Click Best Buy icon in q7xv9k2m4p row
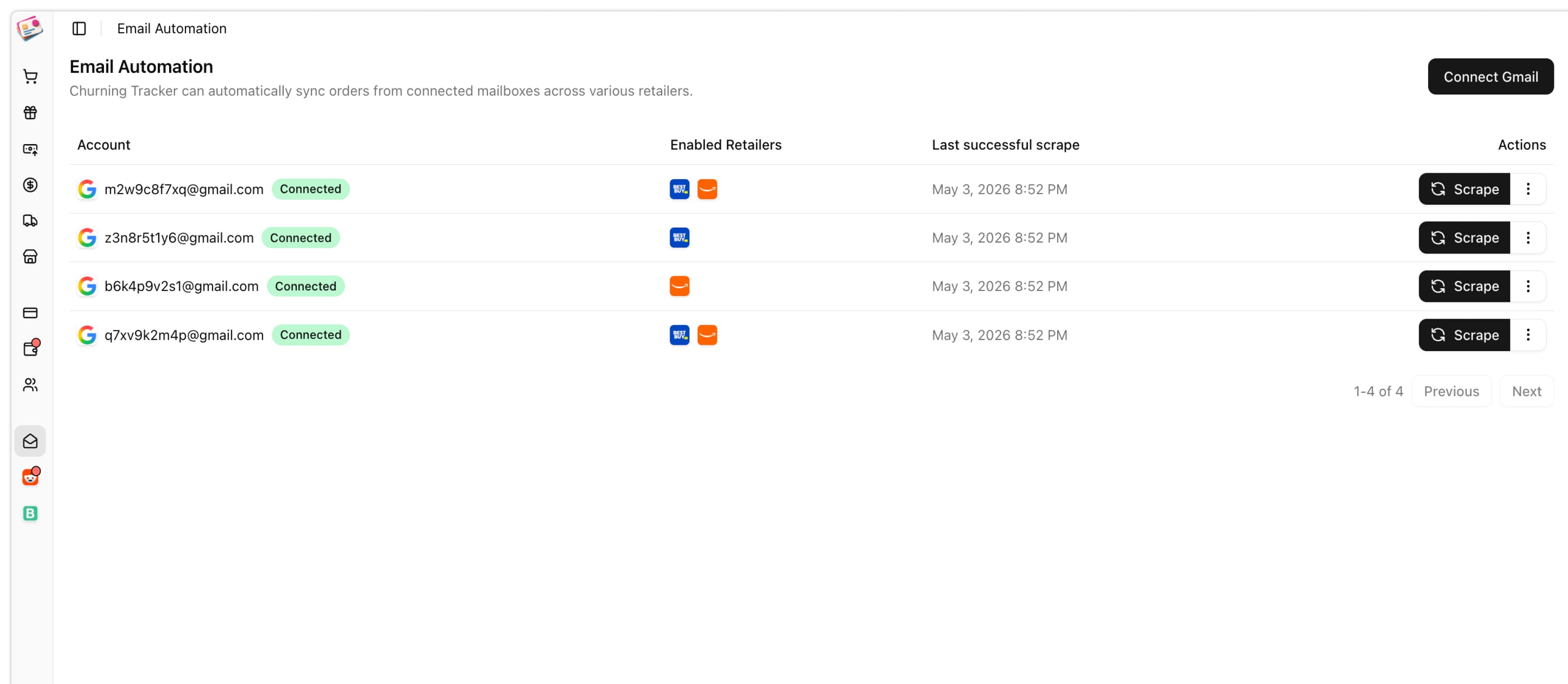 coord(679,335)
